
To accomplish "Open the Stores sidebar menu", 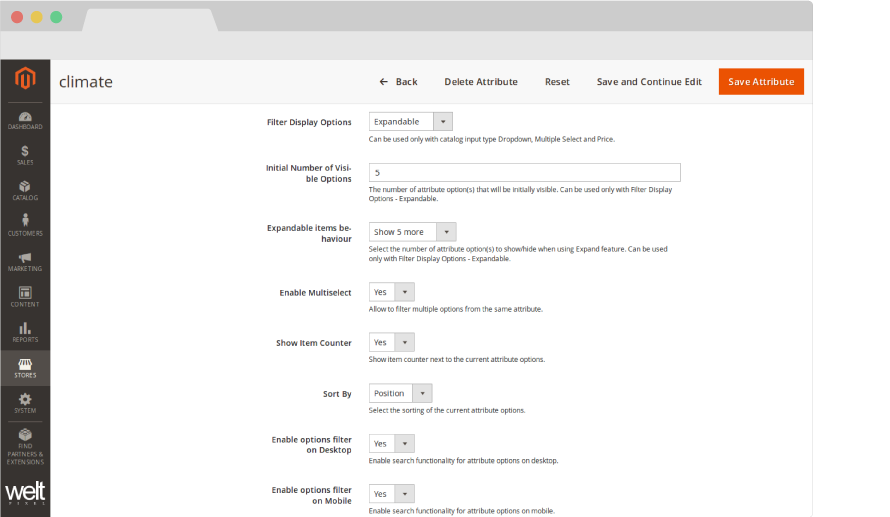I will (x=25, y=368).
